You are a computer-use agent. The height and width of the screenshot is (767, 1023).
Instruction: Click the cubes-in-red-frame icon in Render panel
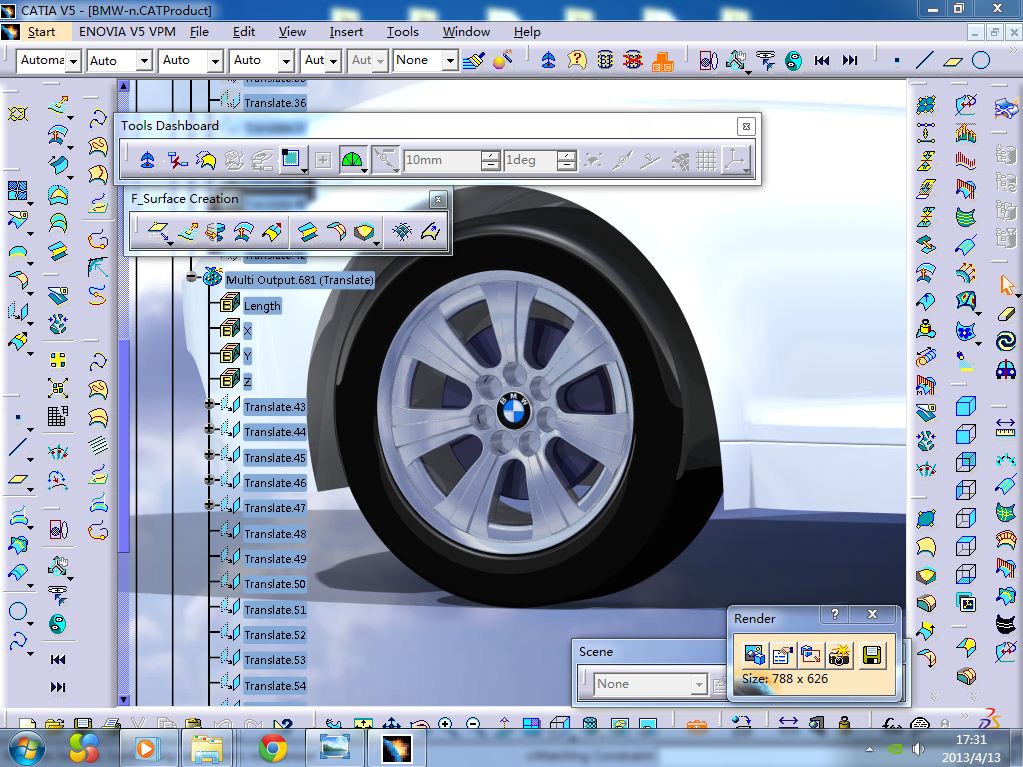point(810,654)
